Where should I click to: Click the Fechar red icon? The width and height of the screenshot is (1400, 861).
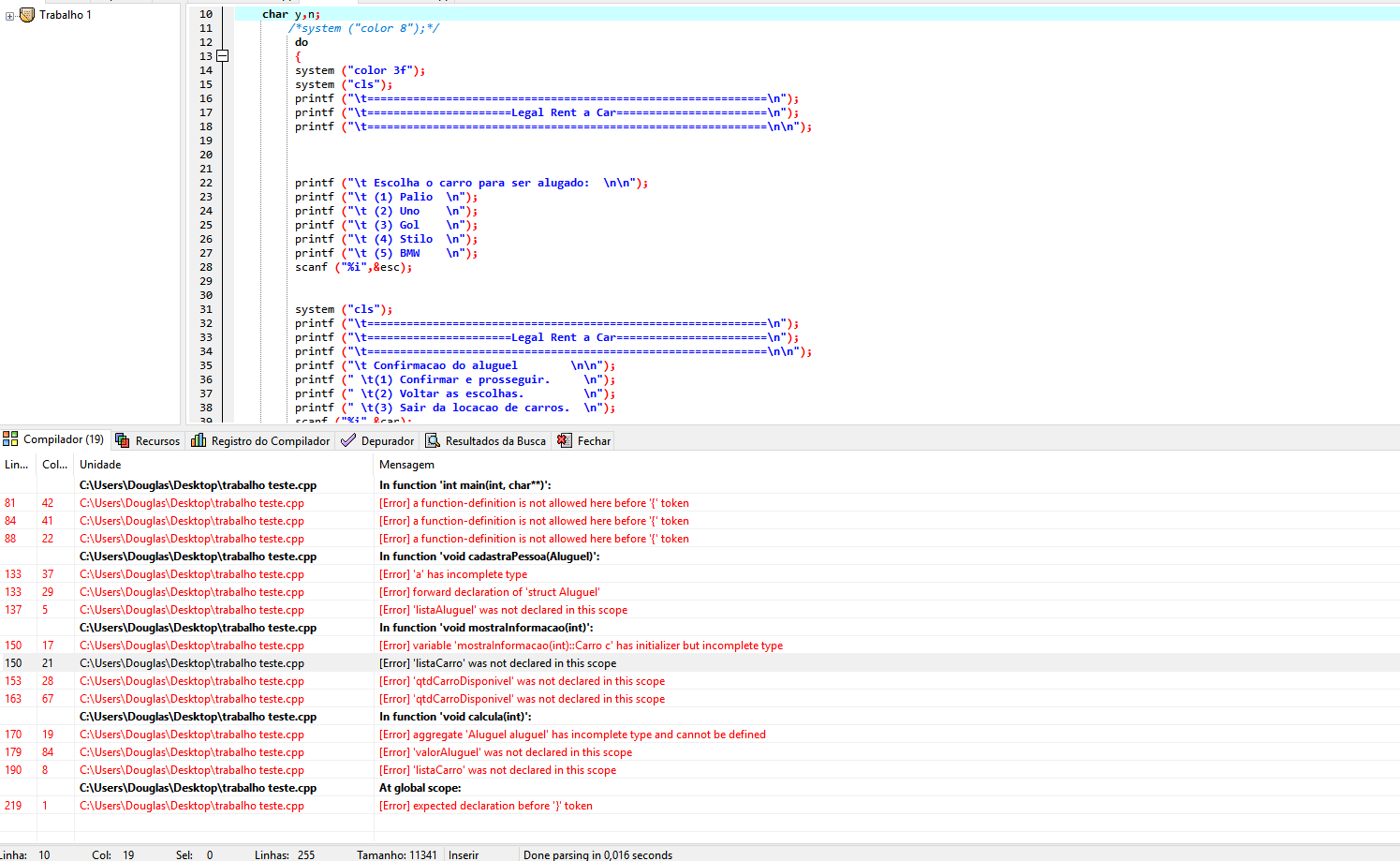pyautogui.click(x=565, y=440)
